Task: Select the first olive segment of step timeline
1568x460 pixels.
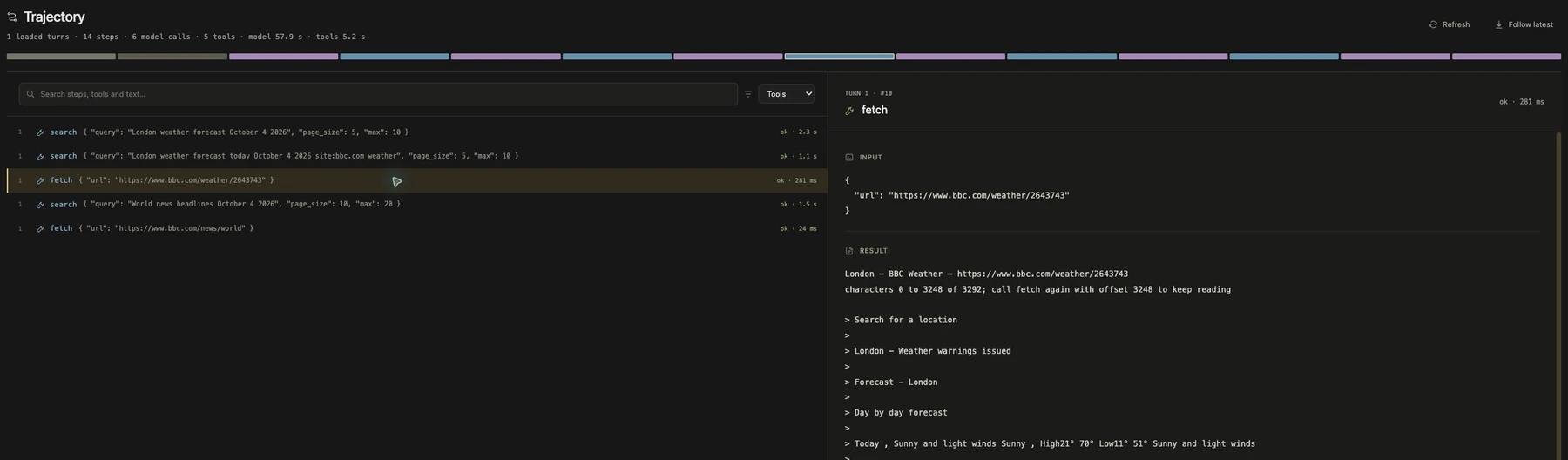Action: tap(61, 57)
